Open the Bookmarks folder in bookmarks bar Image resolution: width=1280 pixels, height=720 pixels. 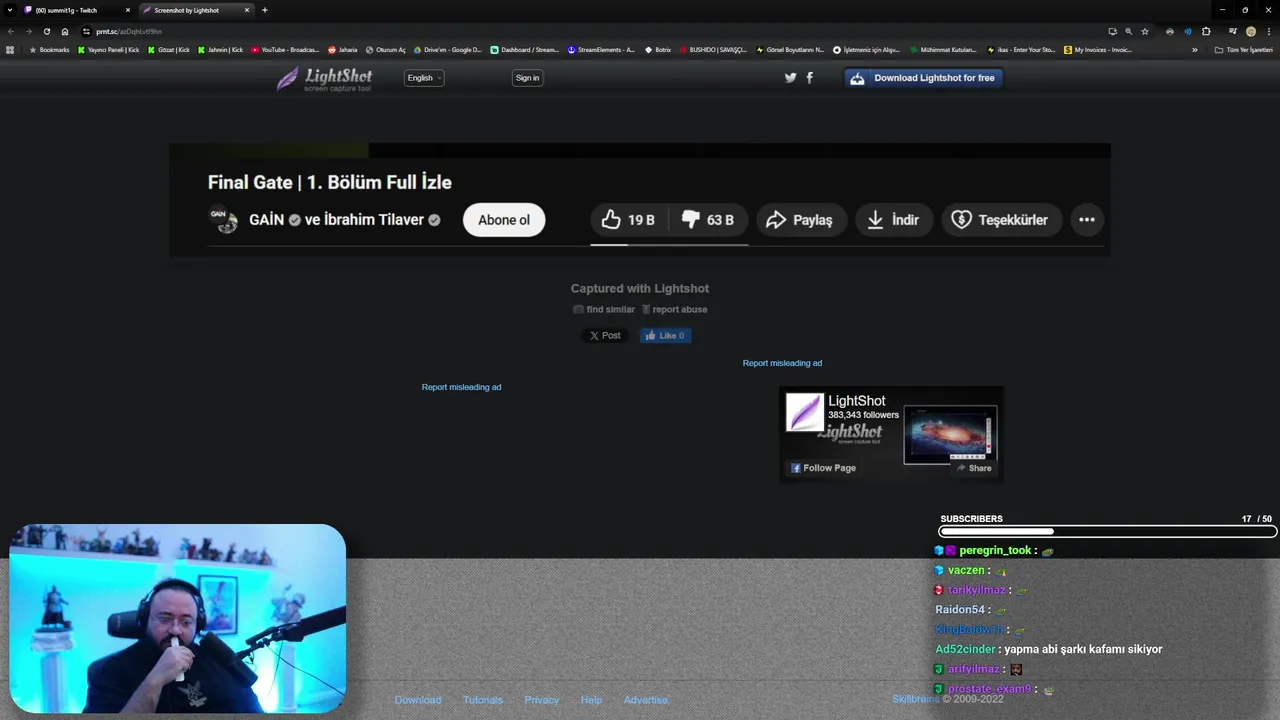click(x=49, y=50)
